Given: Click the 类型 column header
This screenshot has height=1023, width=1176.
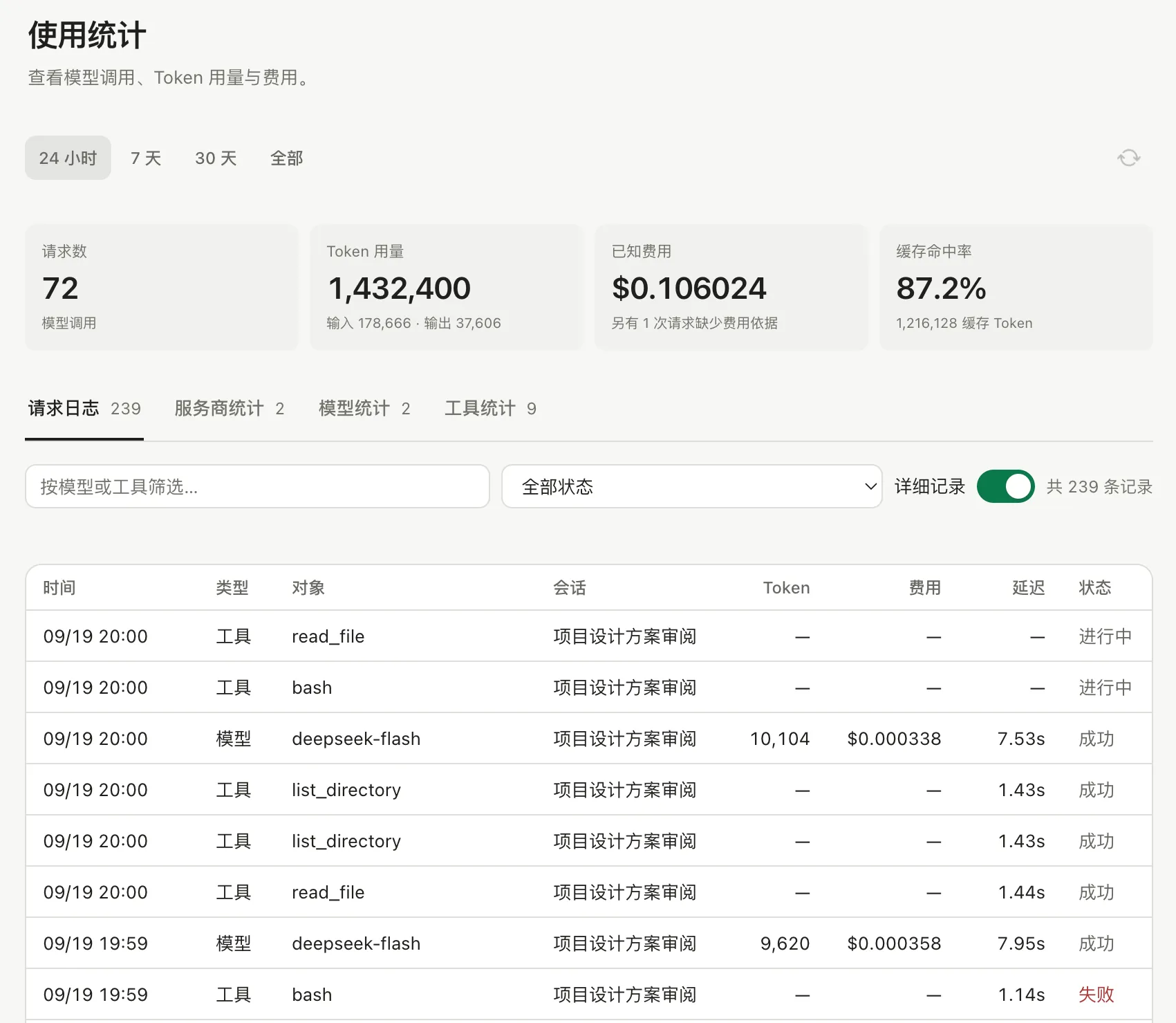Looking at the screenshot, I should click(x=232, y=587).
